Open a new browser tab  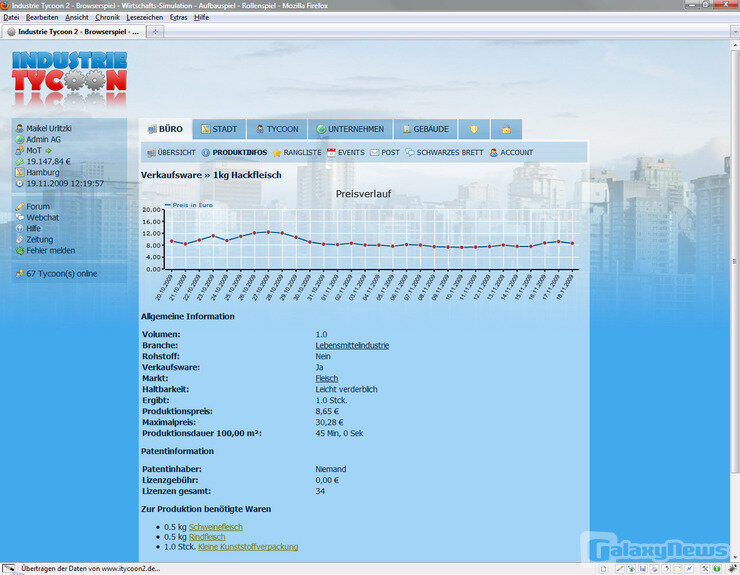point(155,32)
